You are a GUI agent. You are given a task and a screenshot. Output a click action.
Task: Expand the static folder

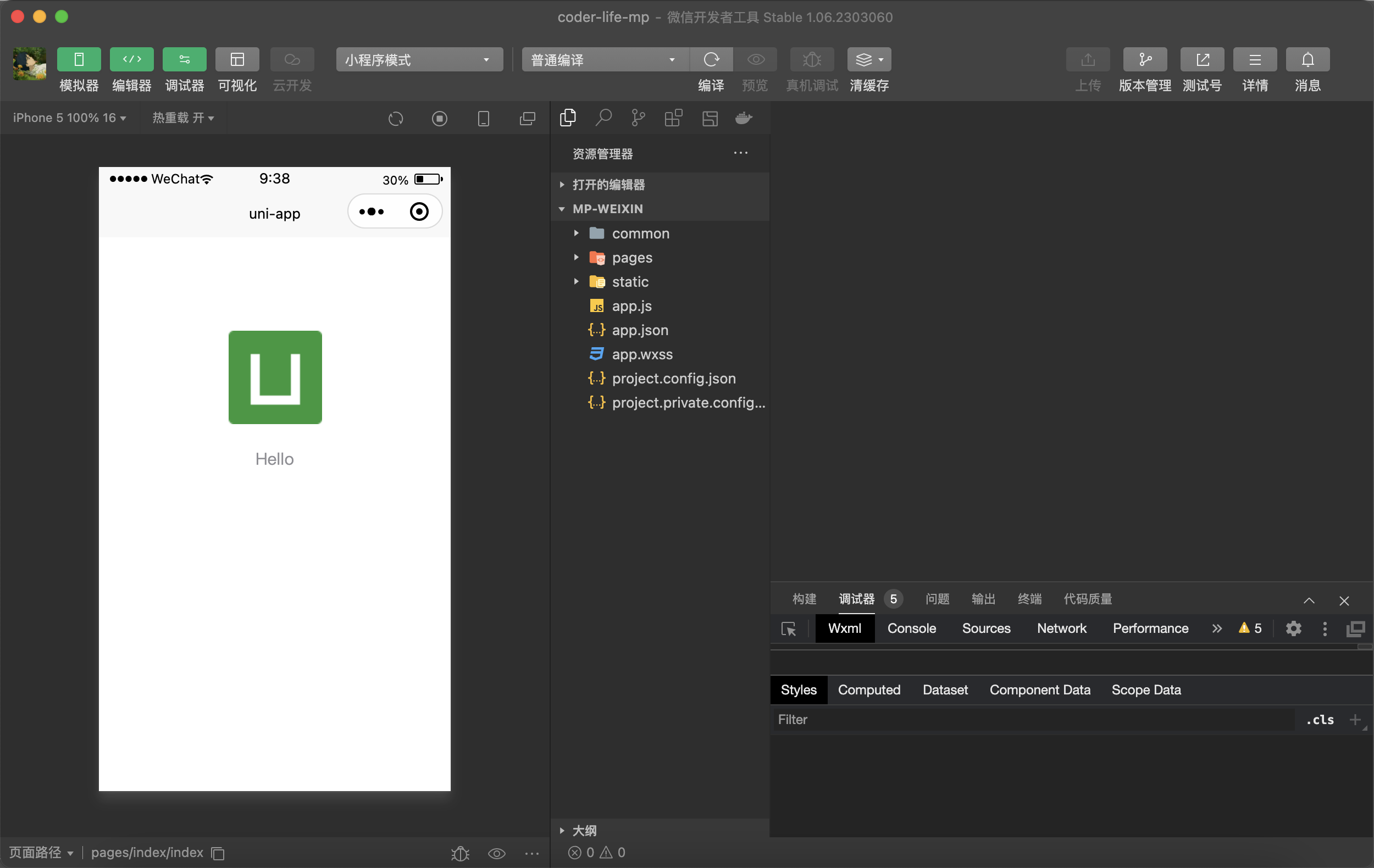pyautogui.click(x=660, y=282)
